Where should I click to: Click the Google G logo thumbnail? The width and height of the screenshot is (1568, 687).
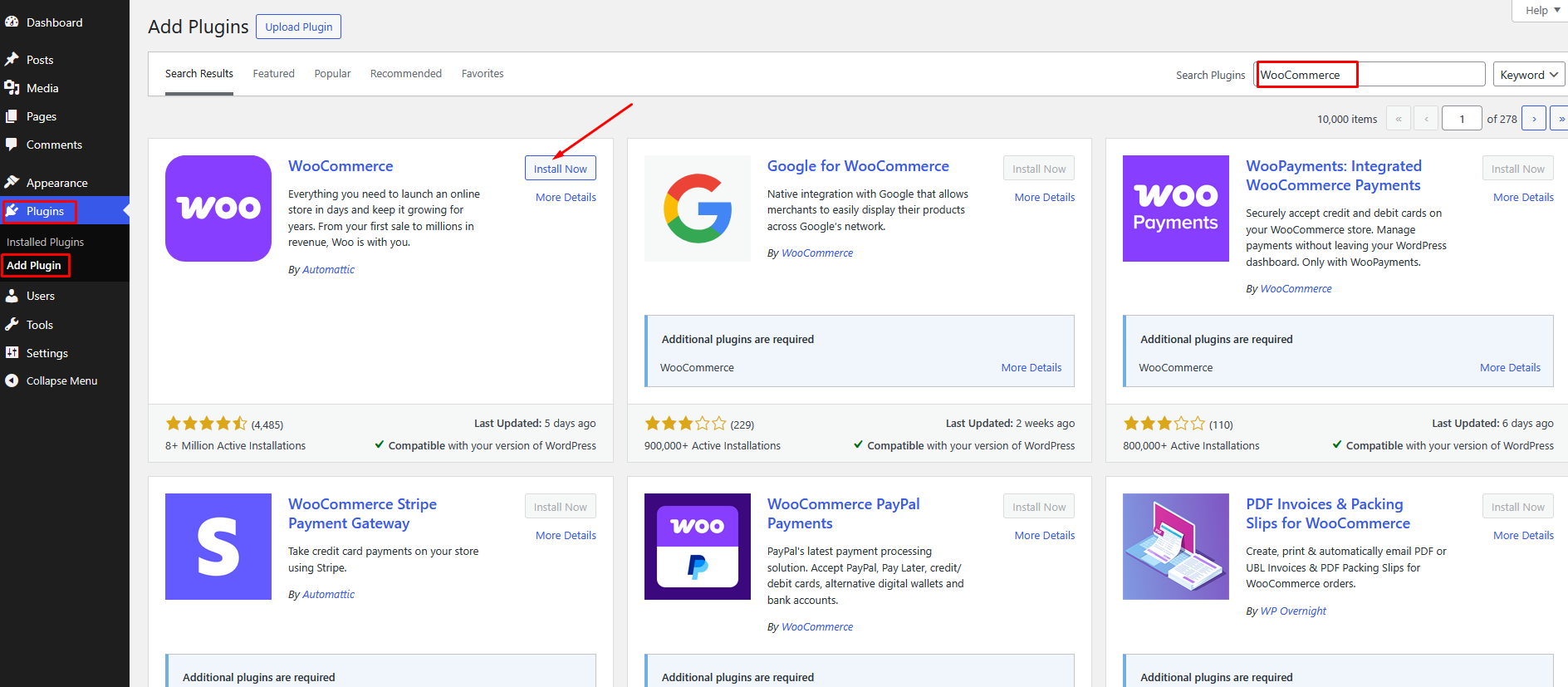[698, 209]
